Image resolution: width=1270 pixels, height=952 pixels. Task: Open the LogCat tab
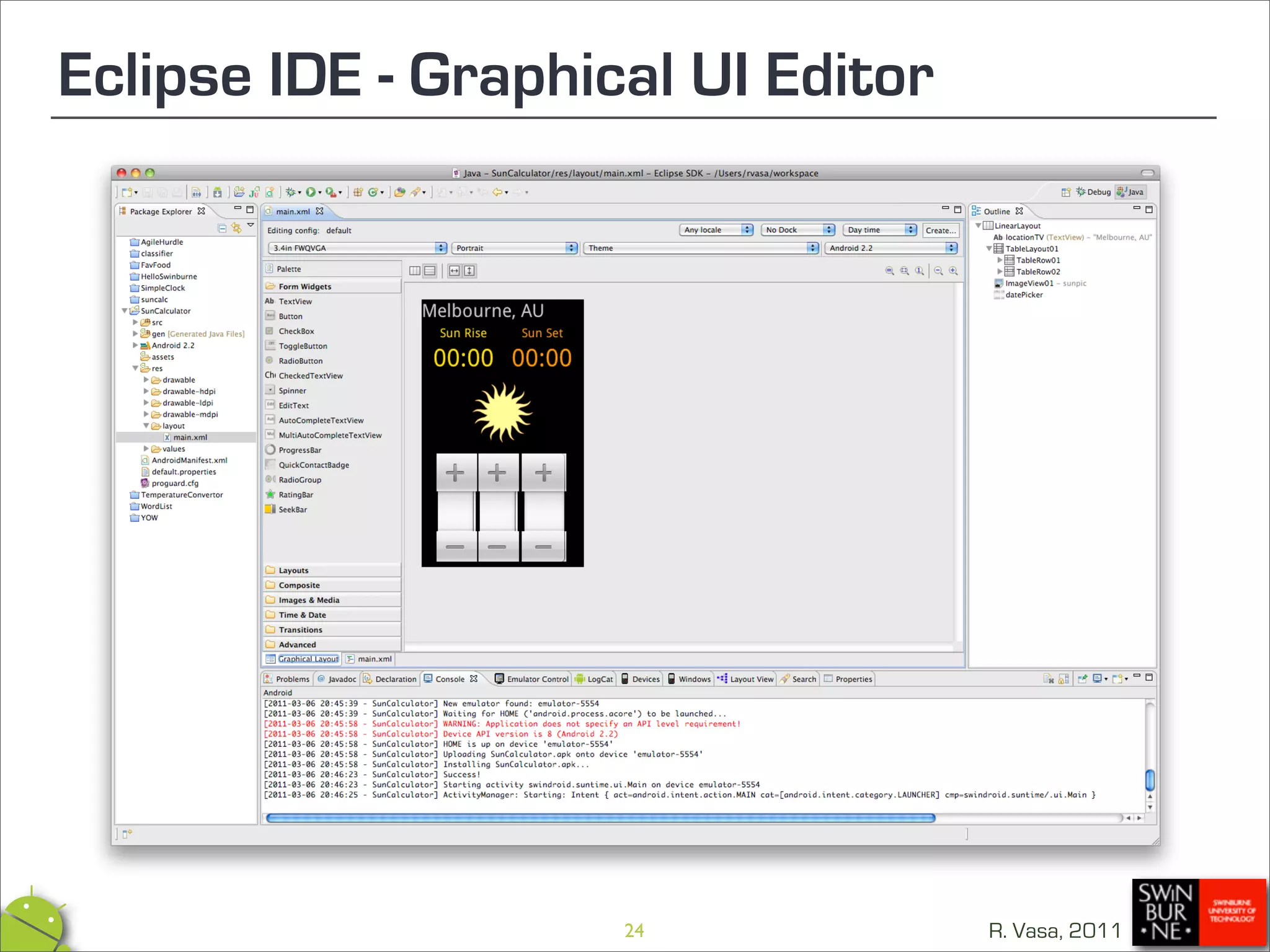(x=594, y=679)
